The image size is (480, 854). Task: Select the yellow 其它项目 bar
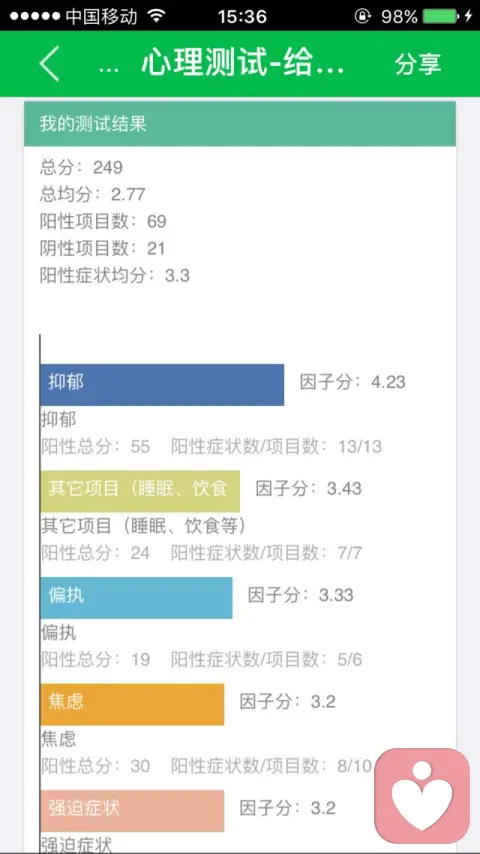click(x=141, y=491)
